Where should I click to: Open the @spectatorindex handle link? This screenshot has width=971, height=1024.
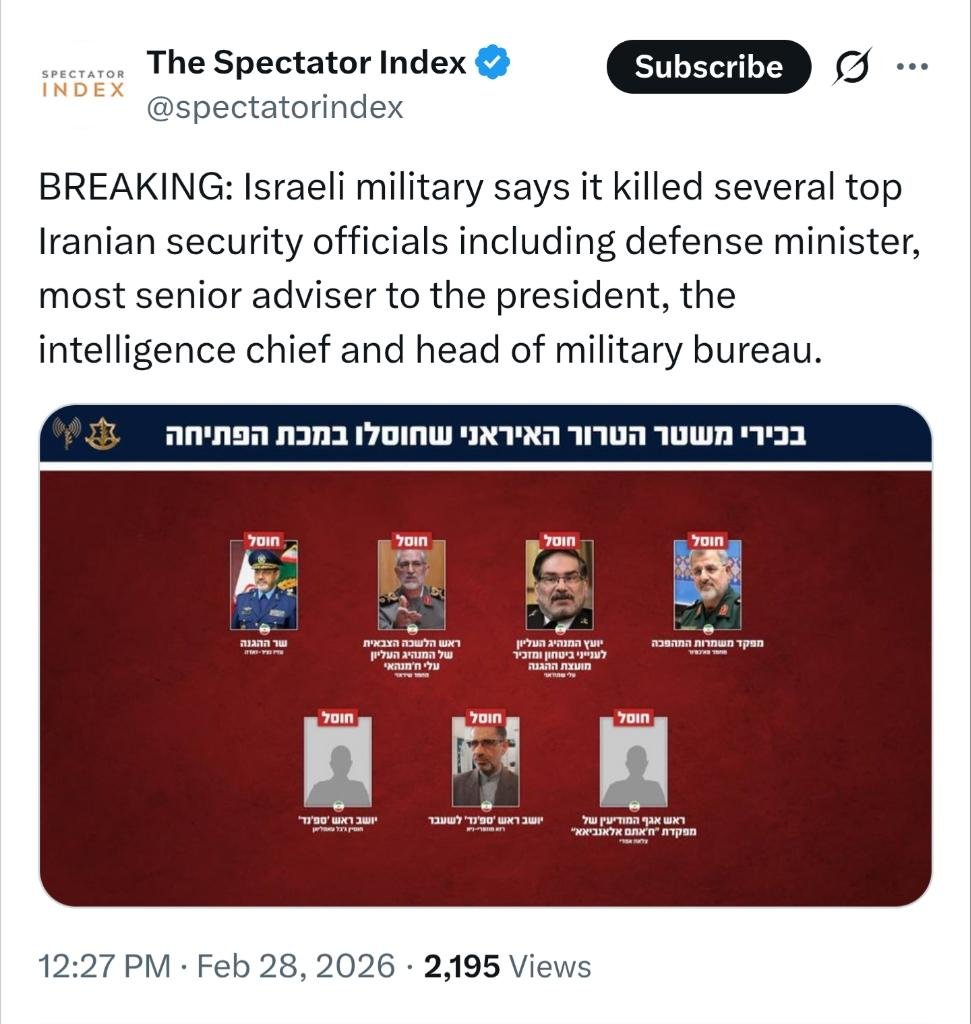coord(275,107)
